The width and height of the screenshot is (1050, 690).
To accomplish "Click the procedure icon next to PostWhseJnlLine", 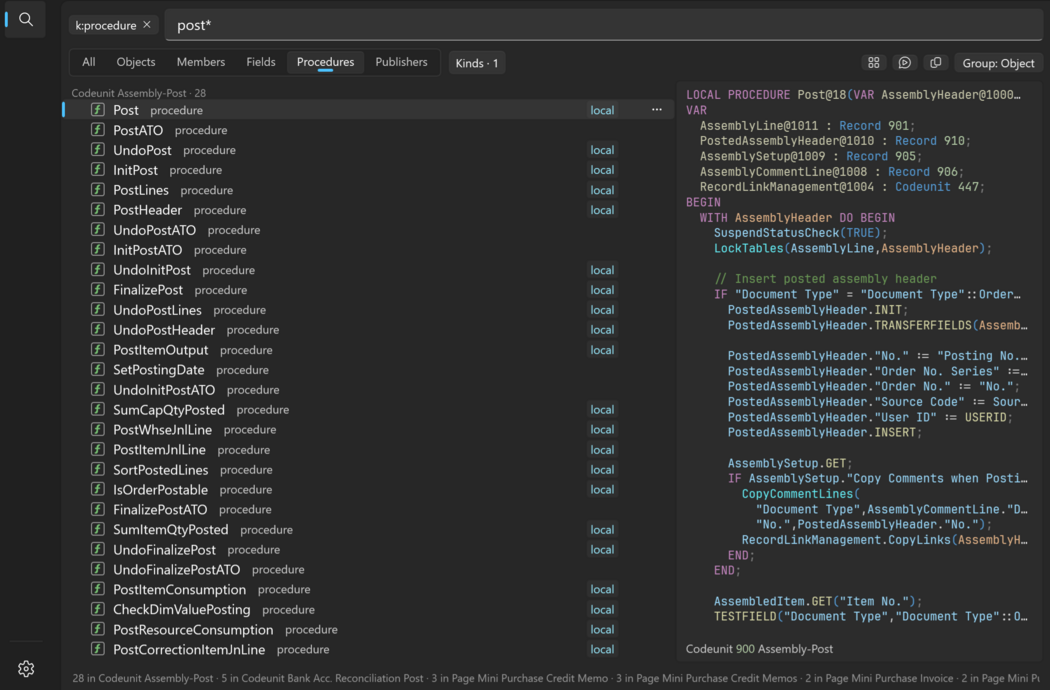I will click(98, 429).
